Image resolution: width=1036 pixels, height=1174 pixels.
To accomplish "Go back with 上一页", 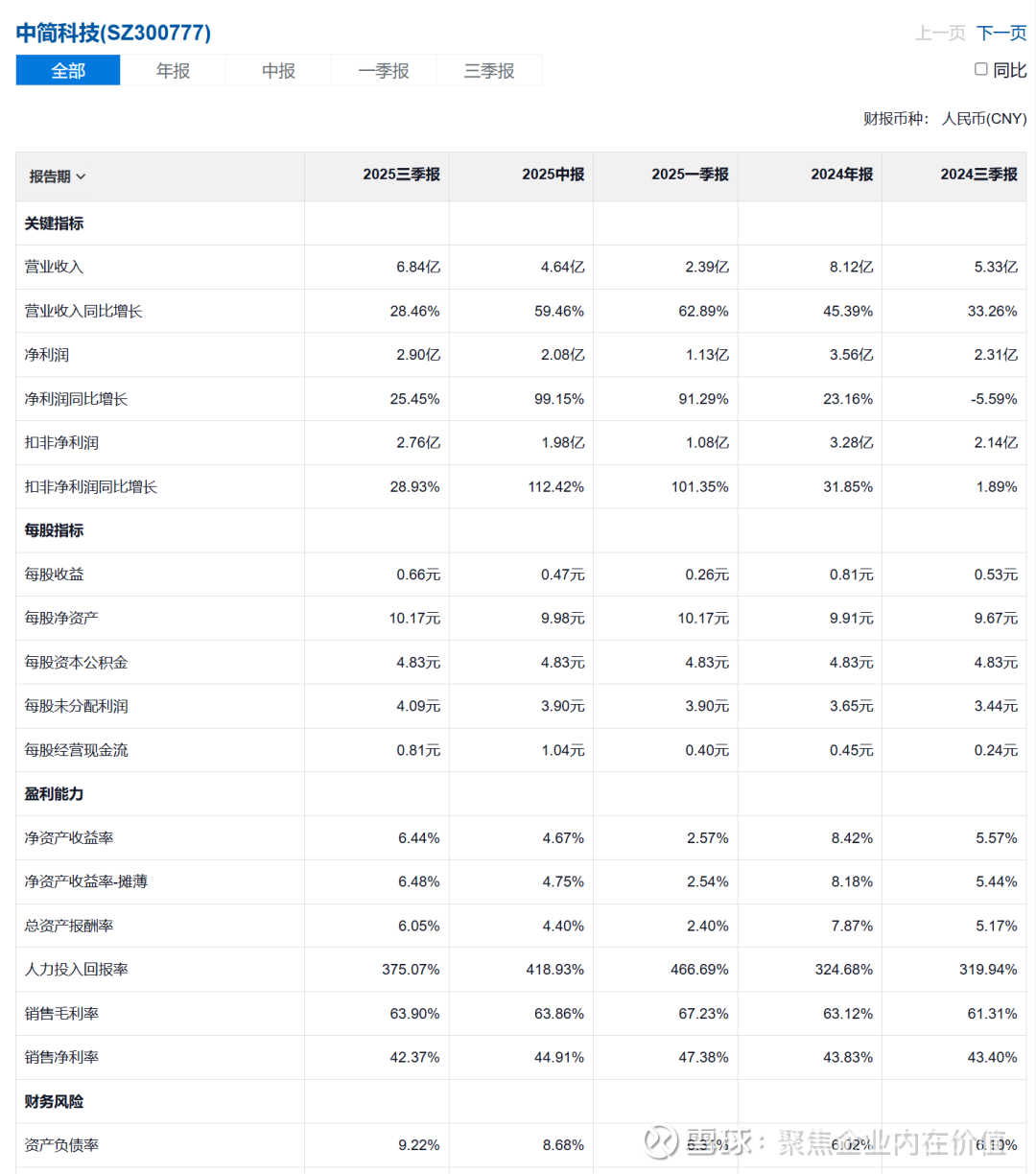I will pos(940,33).
